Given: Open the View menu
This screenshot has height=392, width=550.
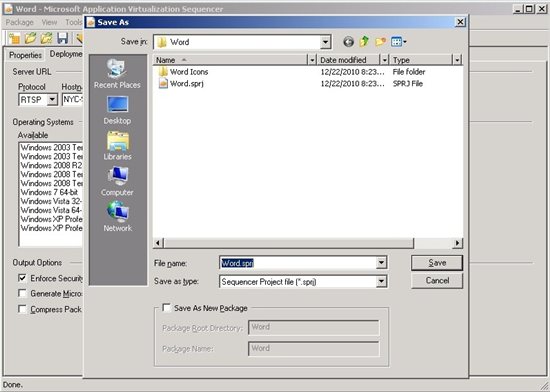Looking at the screenshot, I should tap(49, 22).
